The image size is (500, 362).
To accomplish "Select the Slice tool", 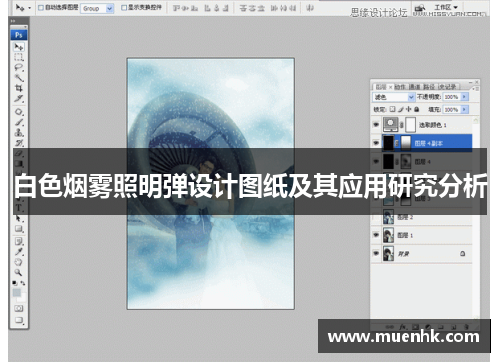I will (19, 99).
